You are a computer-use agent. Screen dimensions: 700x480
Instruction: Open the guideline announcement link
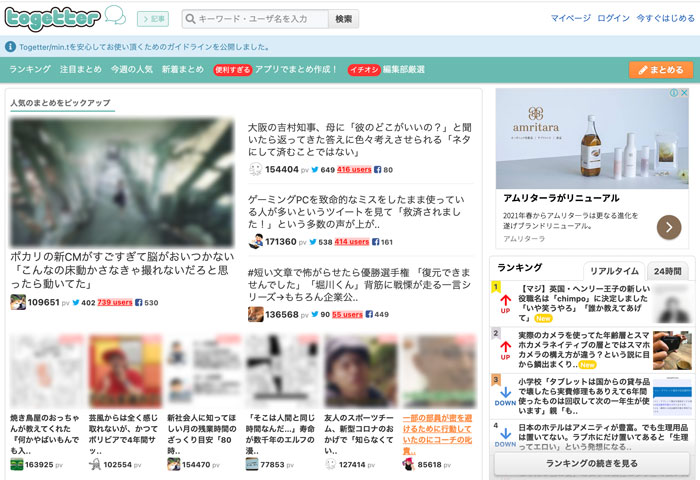point(144,46)
